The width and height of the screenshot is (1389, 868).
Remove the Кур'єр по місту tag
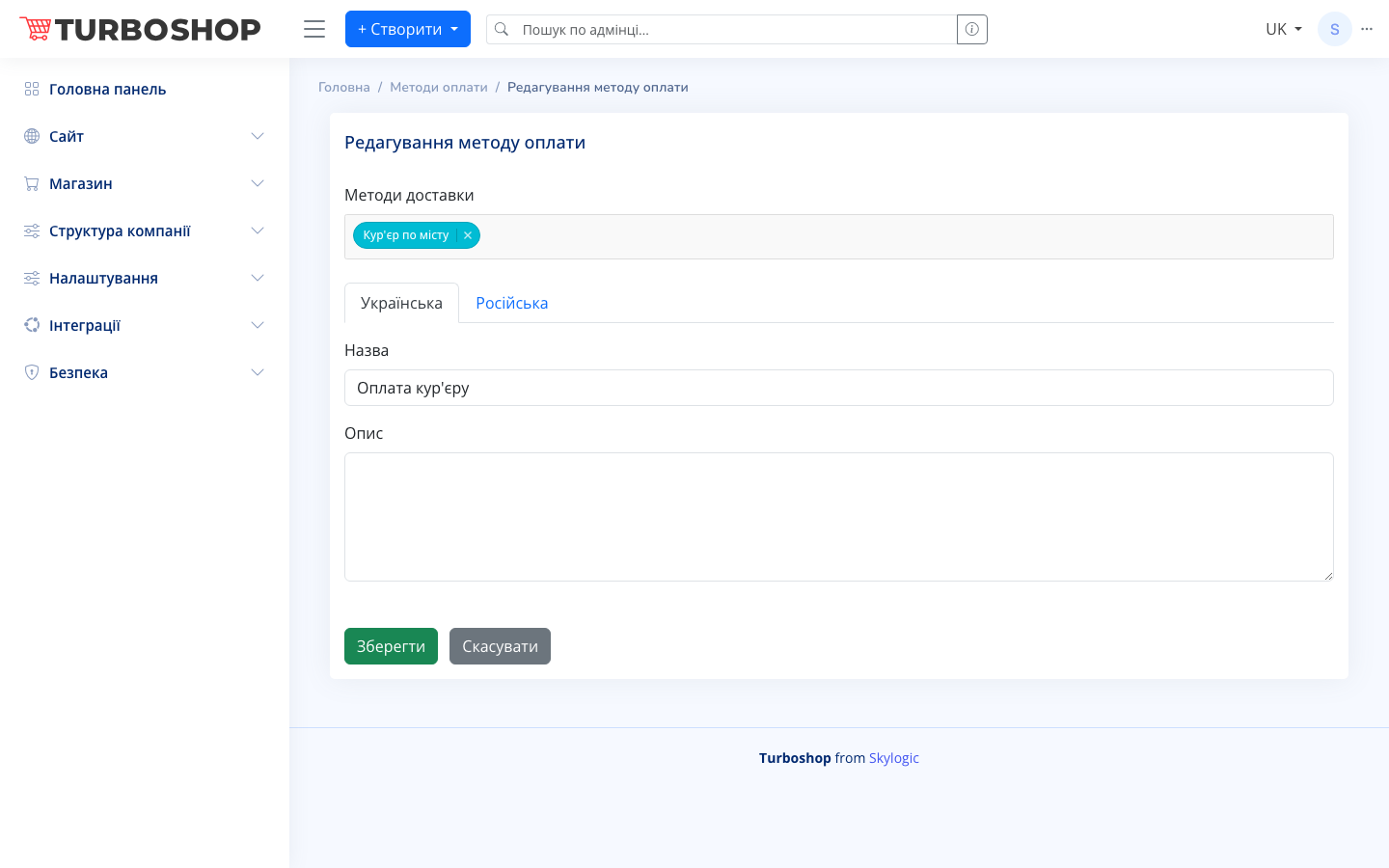click(468, 235)
